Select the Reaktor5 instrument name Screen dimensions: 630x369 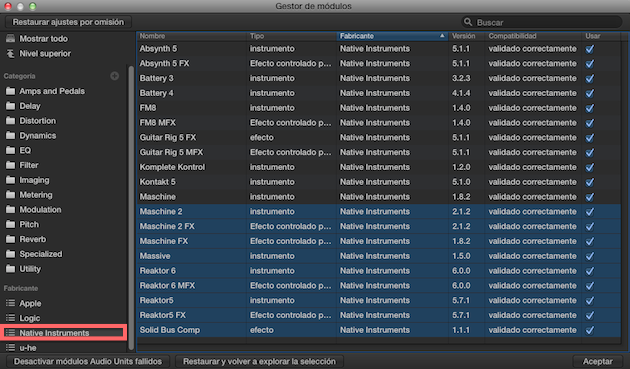tap(156, 300)
